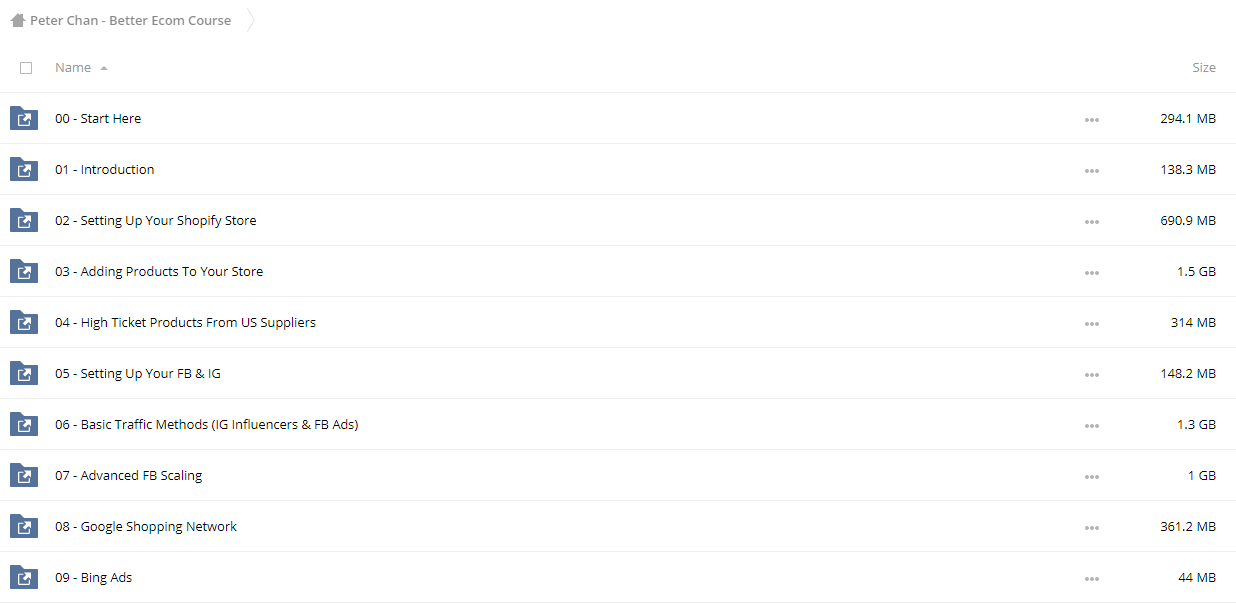1236x604 pixels.
Task: Click Peter Chan - Better Ecom Course breadcrumb
Action: (x=130, y=20)
